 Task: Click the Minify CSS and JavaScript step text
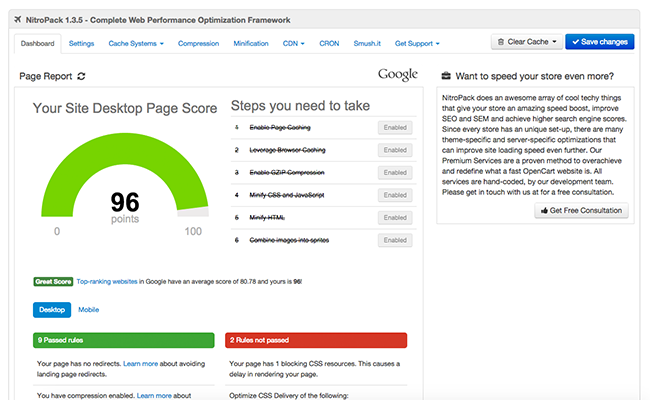(287, 195)
